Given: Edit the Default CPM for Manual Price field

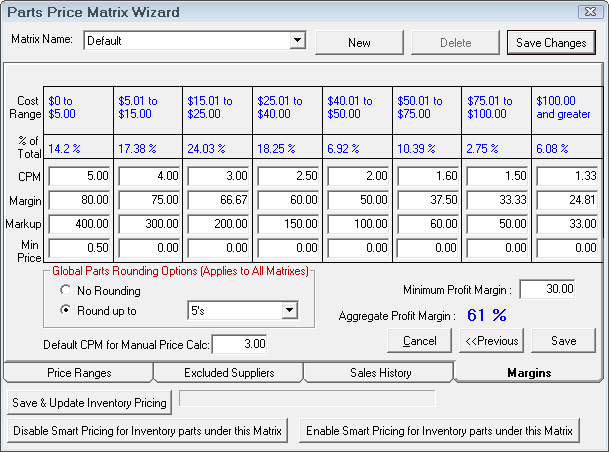Looking at the screenshot, I should [239, 344].
